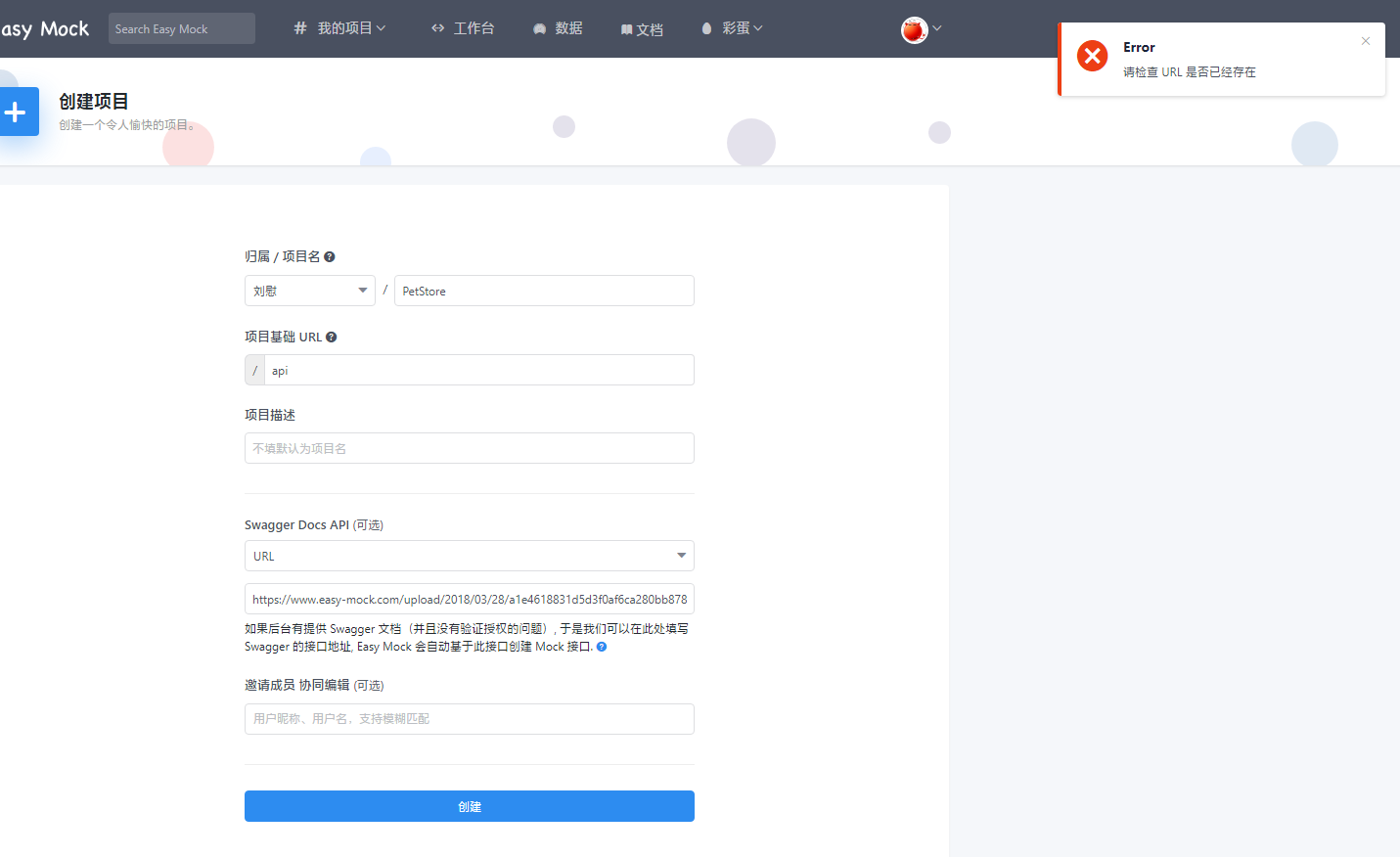Expand the 我的项目 dropdown menu

pos(340,28)
